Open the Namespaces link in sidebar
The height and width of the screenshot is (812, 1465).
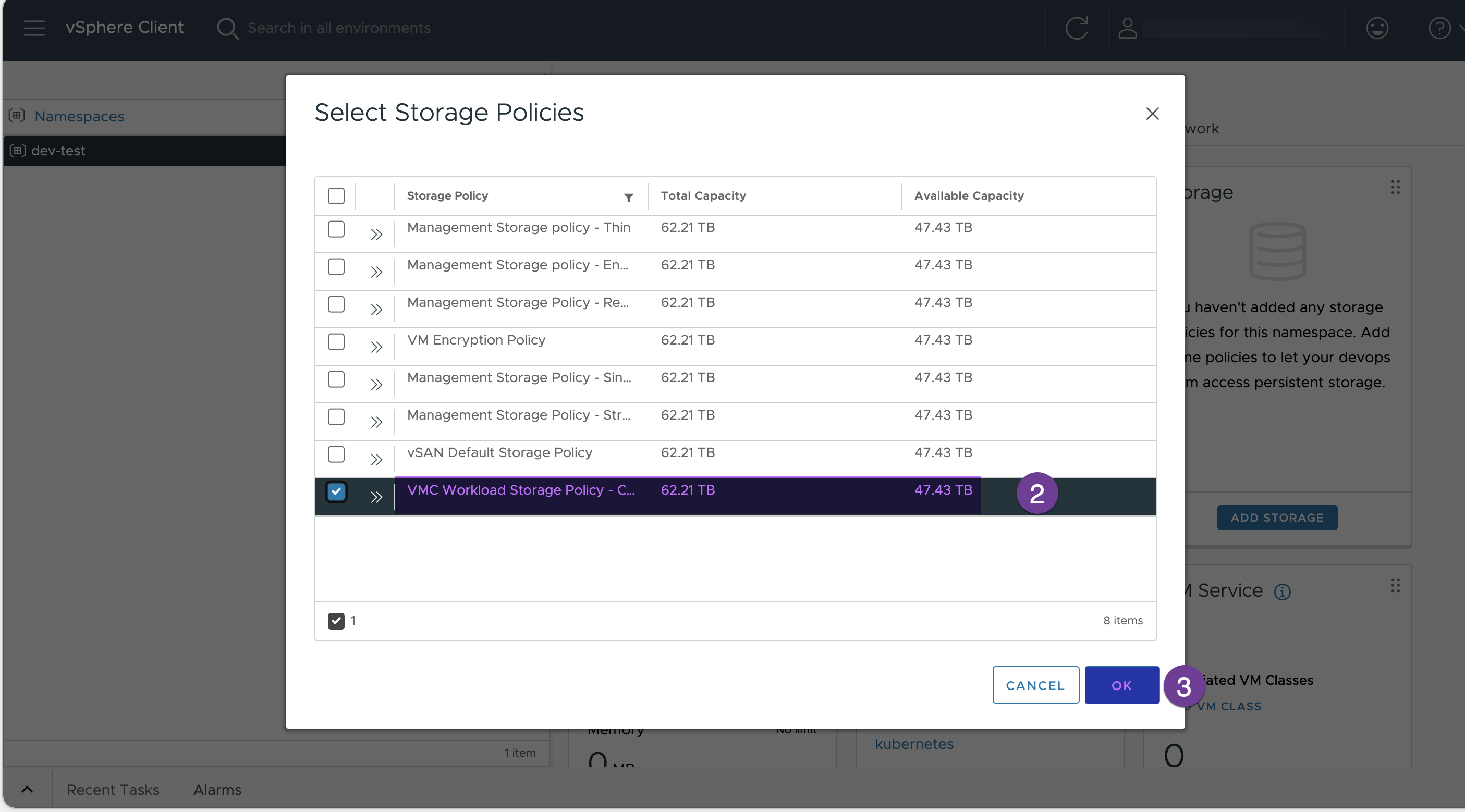coord(79,116)
